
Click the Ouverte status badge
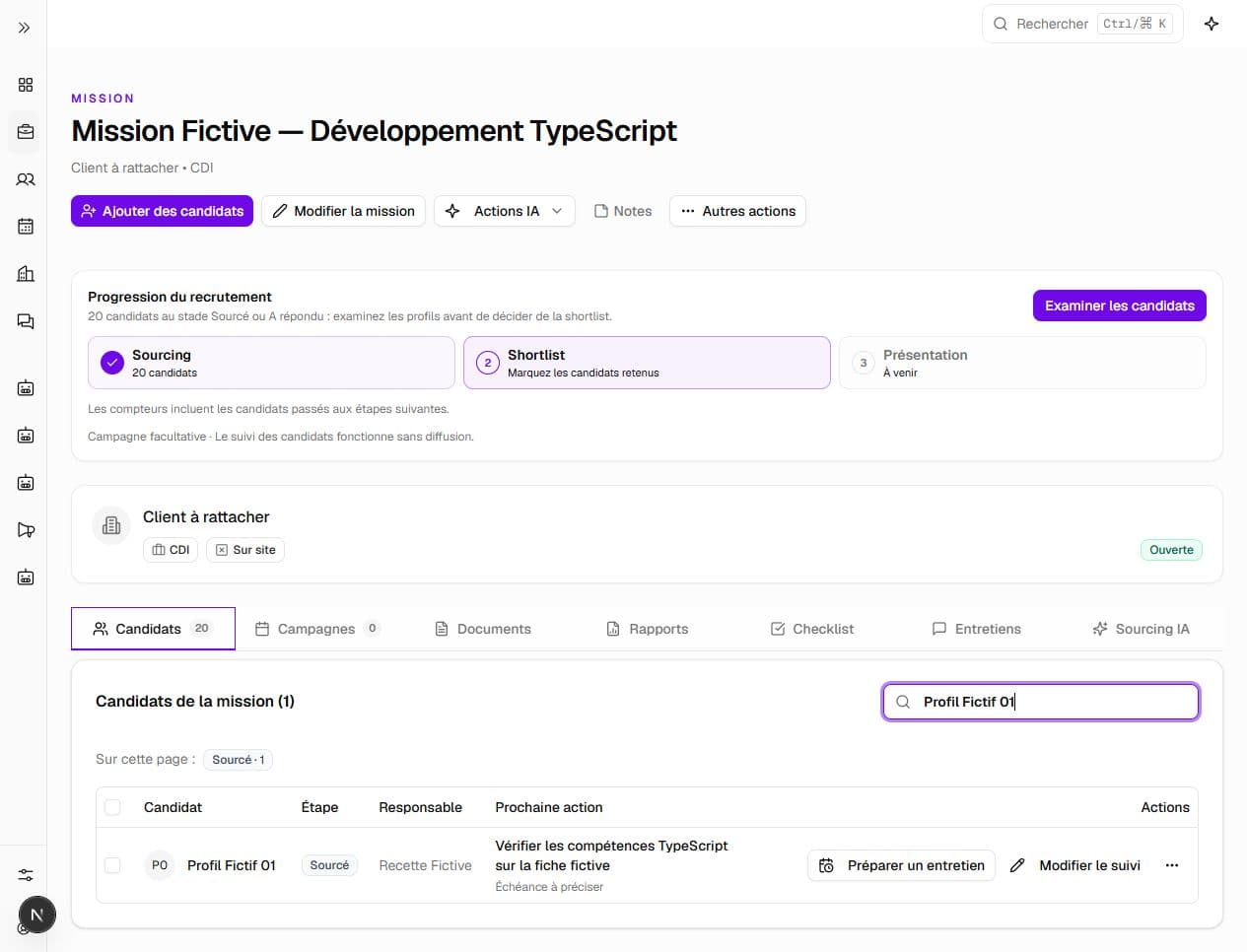(x=1171, y=550)
